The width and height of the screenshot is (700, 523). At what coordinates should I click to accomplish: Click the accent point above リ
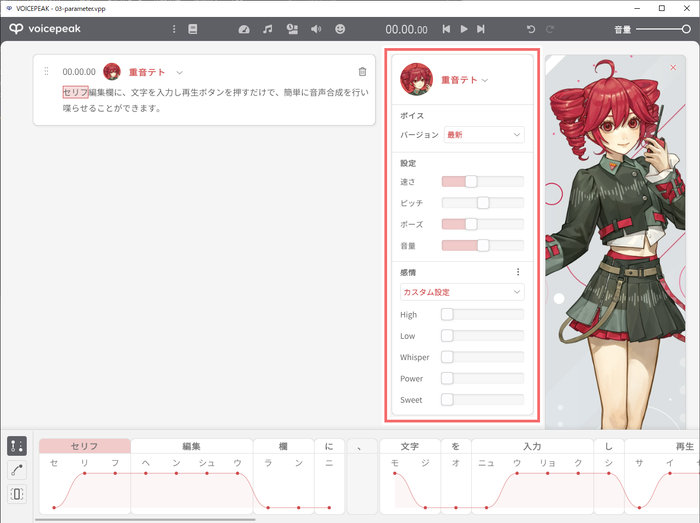click(x=84, y=473)
